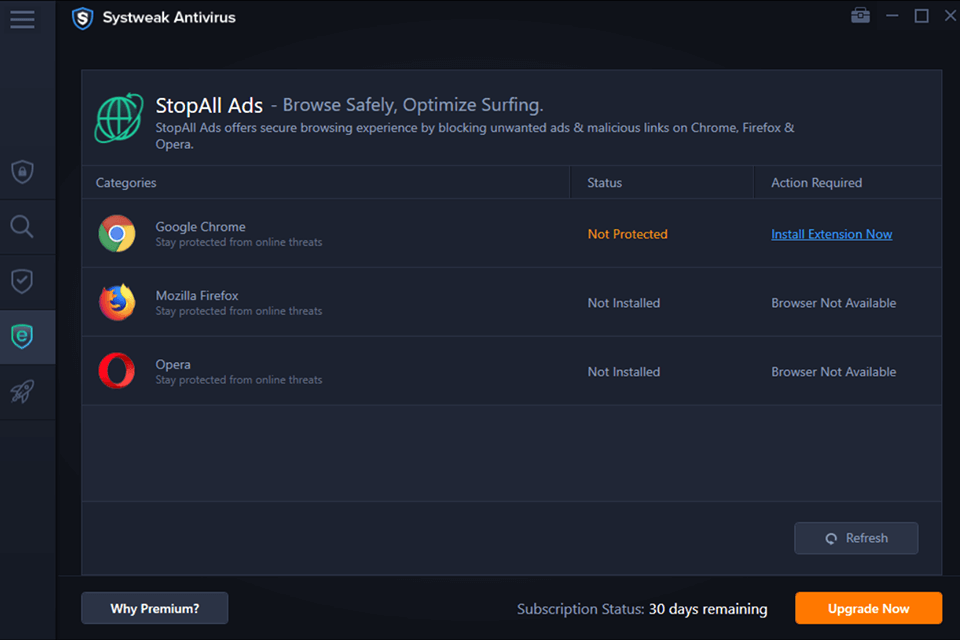
Task: Click 'Not Installed' status in the Opera row
Action: pos(624,372)
